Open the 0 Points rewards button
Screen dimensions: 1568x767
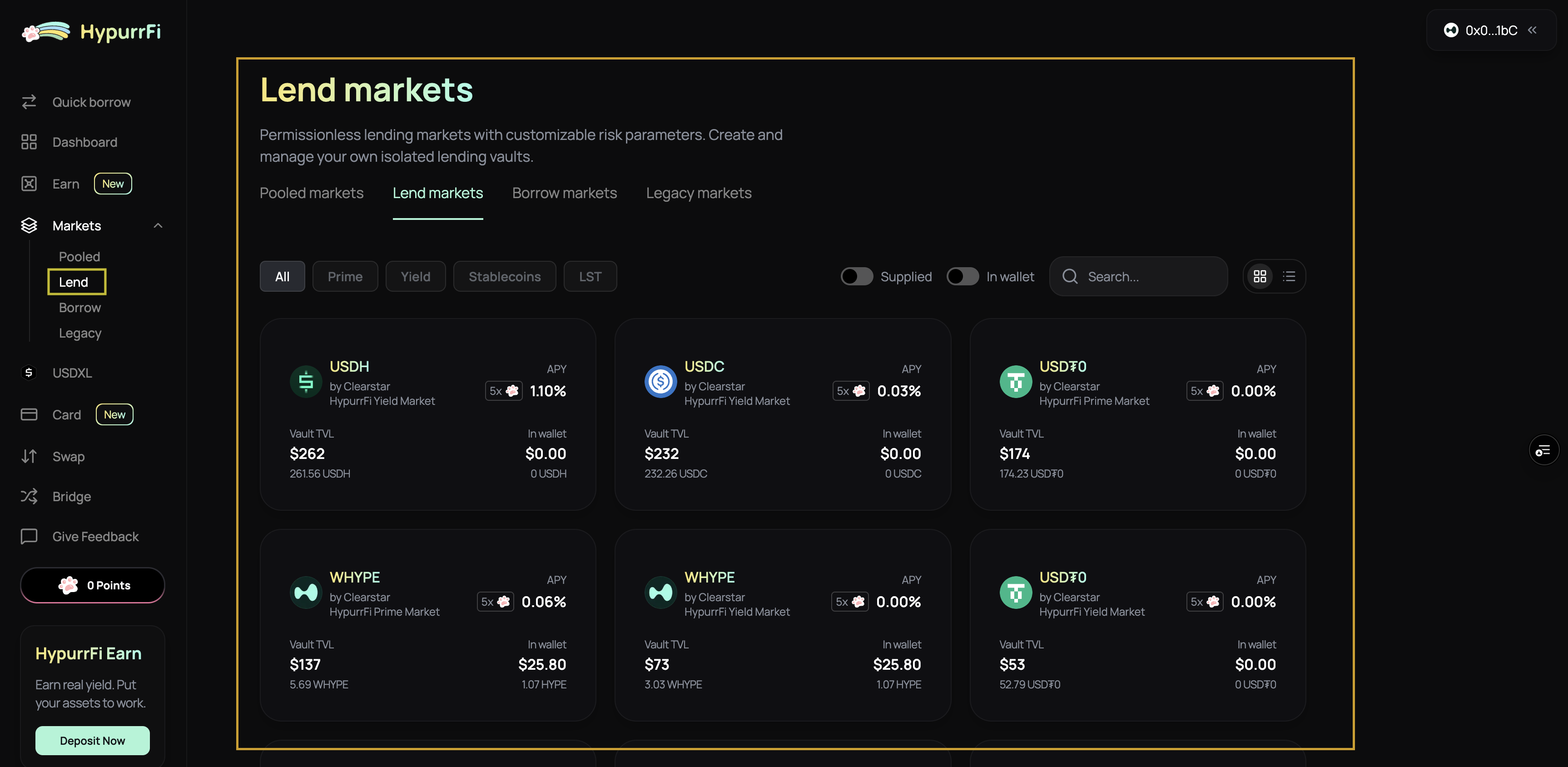pos(92,585)
